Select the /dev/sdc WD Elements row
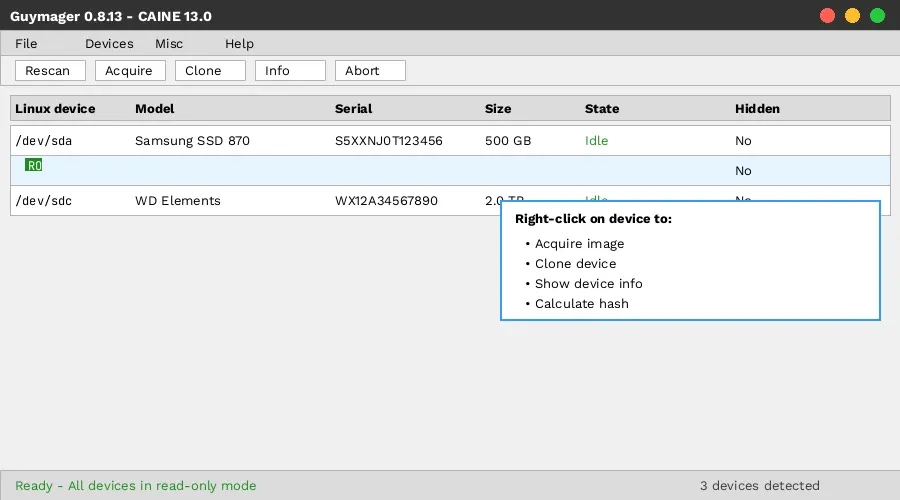The width and height of the screenshot is (900, 500). (250, 201)
